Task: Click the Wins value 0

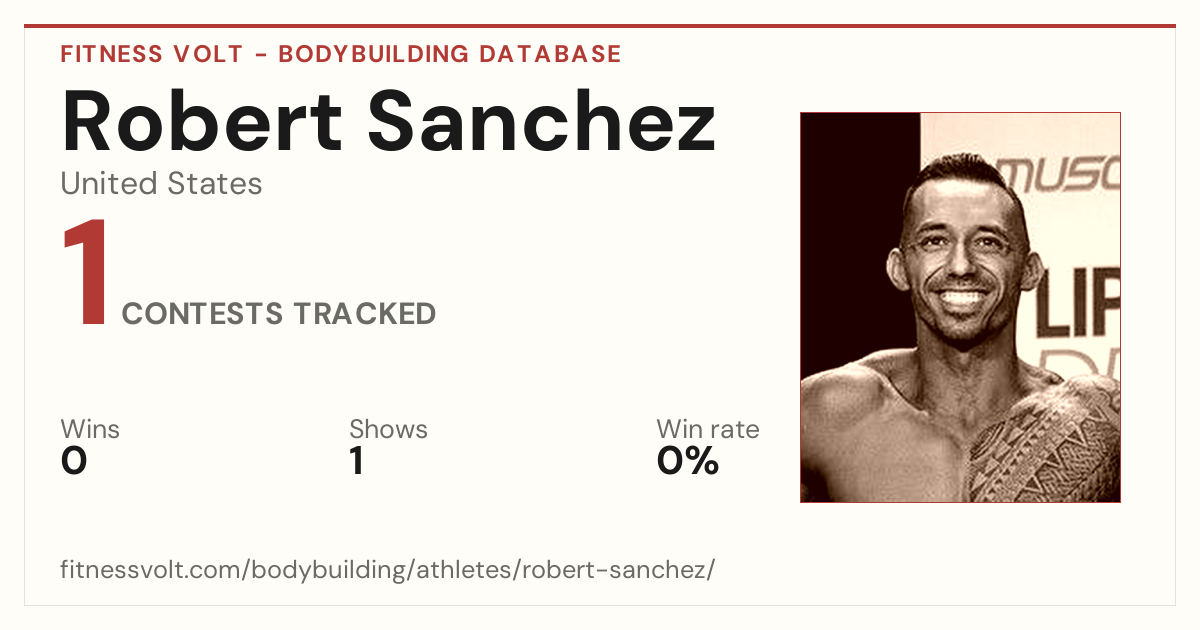Action: pyautogui.click(x=74, y=461)
